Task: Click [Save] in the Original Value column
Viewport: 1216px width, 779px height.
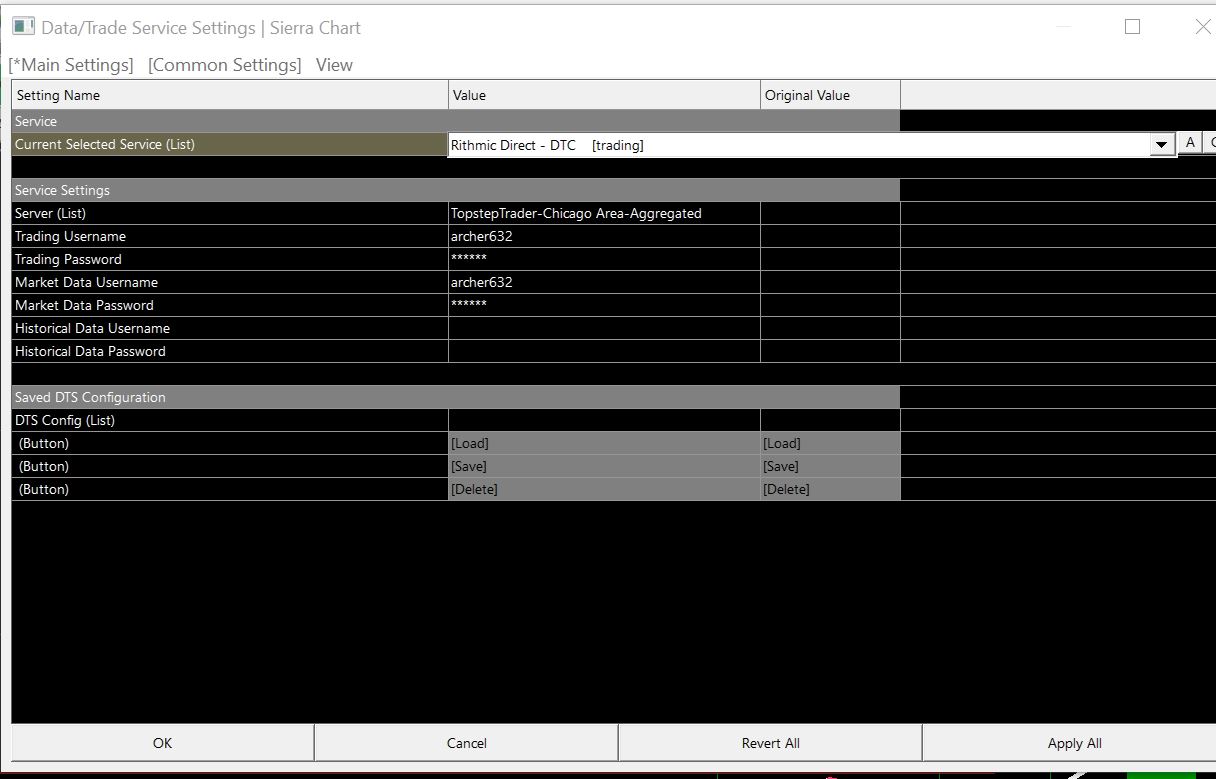Action: point(830,466)
